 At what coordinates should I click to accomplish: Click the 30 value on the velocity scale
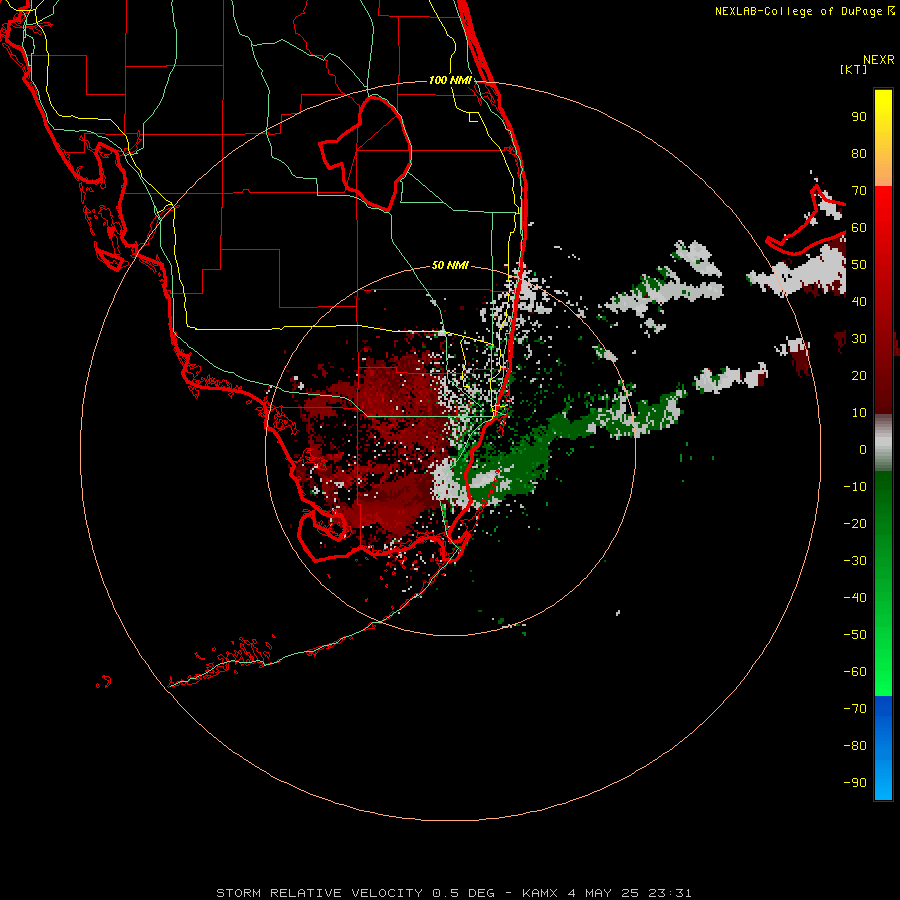pos(859,339)
